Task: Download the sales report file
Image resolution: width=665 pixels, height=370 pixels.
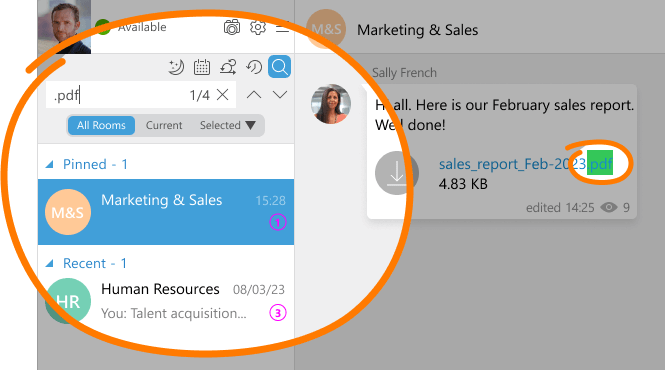Action: tap(397, 173)
